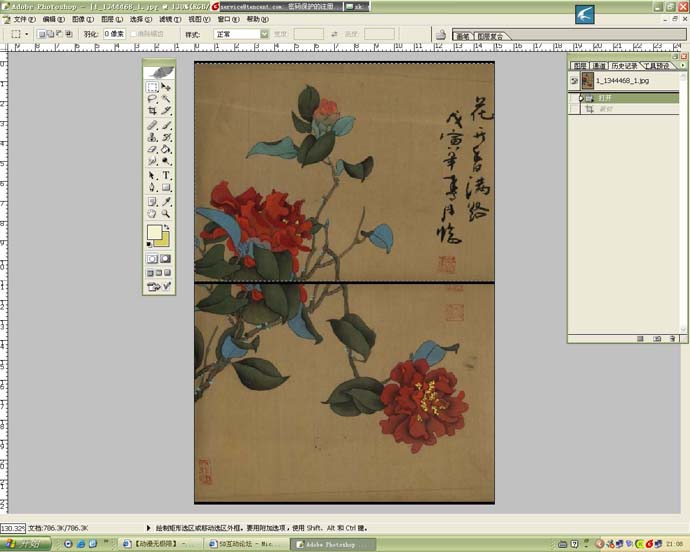Switch to Standard mode editing

click(152, 259)
